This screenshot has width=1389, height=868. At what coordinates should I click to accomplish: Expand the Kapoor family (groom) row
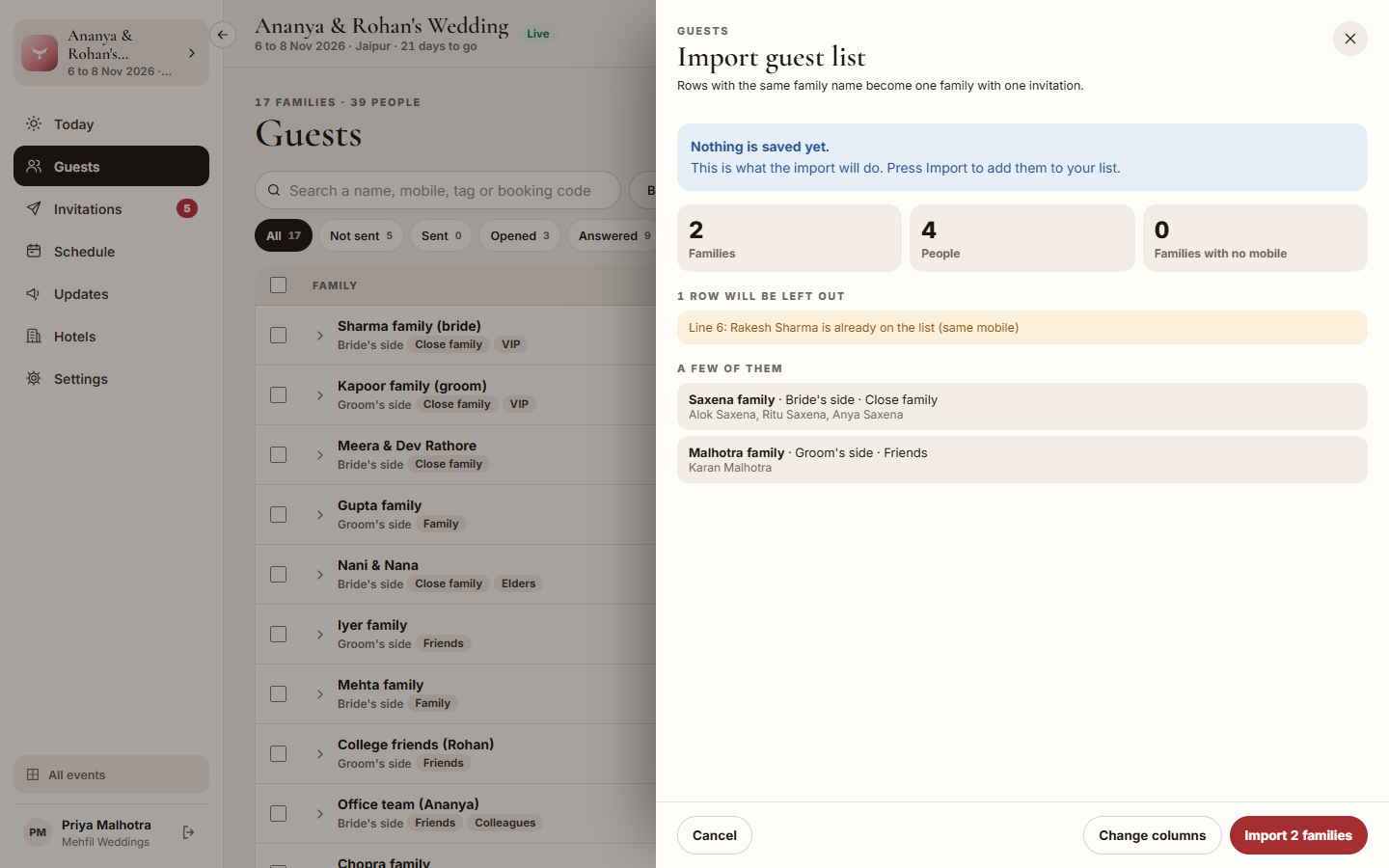click(319, 395)
